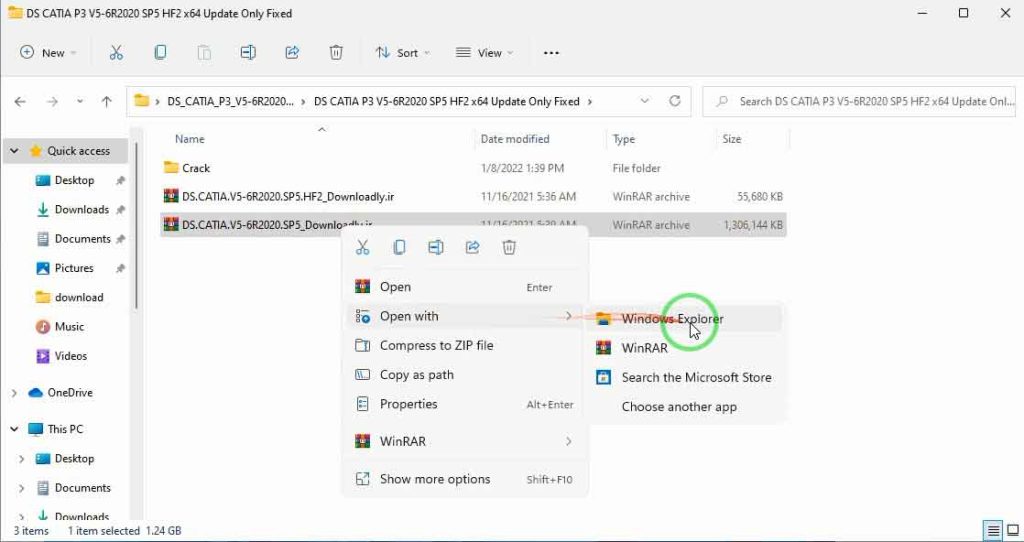
Task: Select Windows Explorer from the Open with submenu
Action: coord(672,319)
